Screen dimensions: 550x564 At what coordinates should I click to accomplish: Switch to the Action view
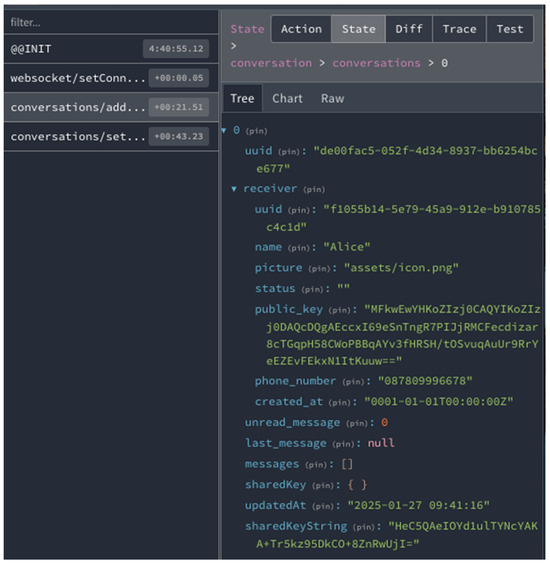pyautogui.click(x=301, y=29)
